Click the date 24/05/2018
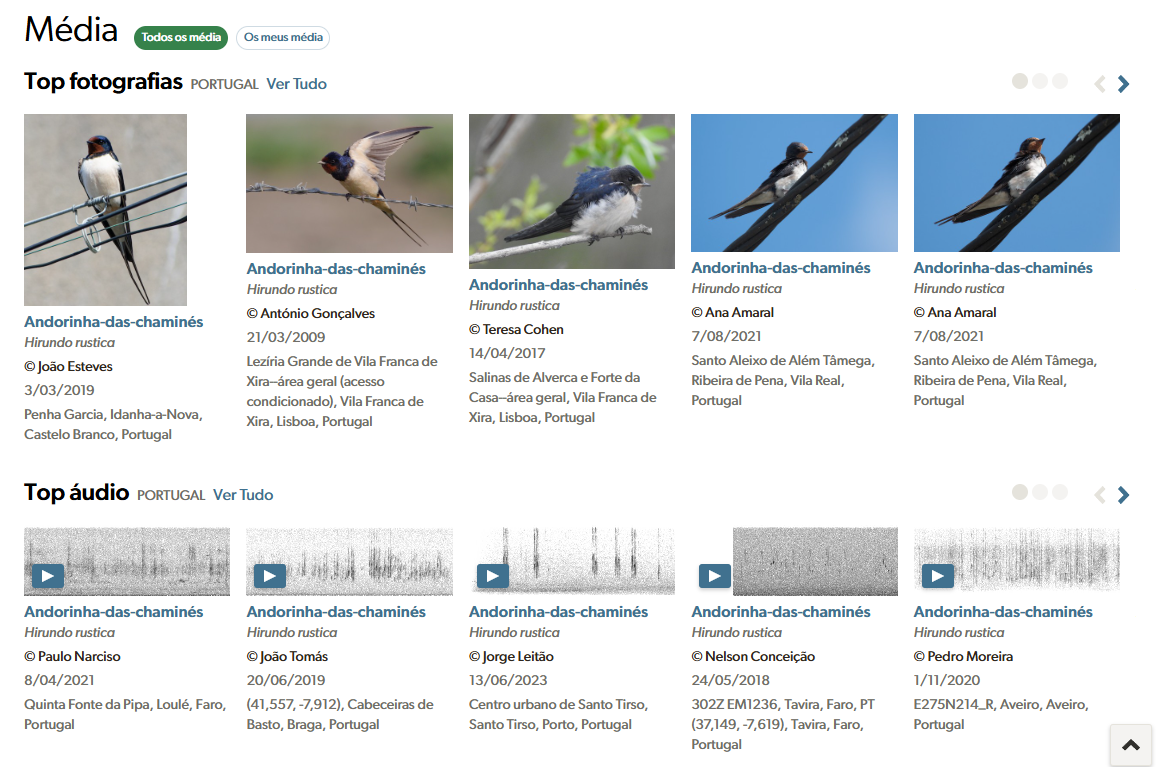 click(730, 680)
